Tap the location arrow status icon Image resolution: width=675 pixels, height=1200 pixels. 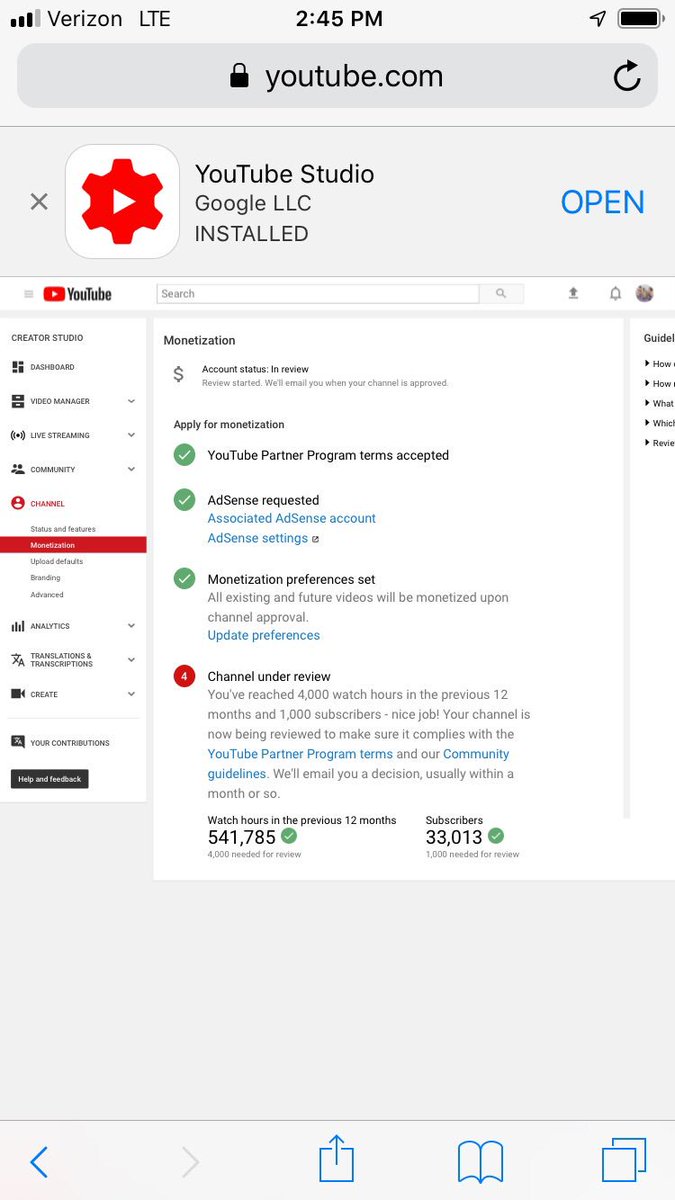click(598, 19)
